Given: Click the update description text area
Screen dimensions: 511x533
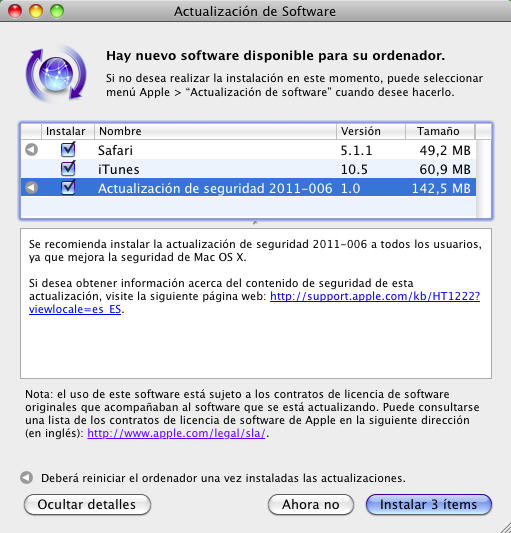Looking at the screenshot, I should (256, 303).
